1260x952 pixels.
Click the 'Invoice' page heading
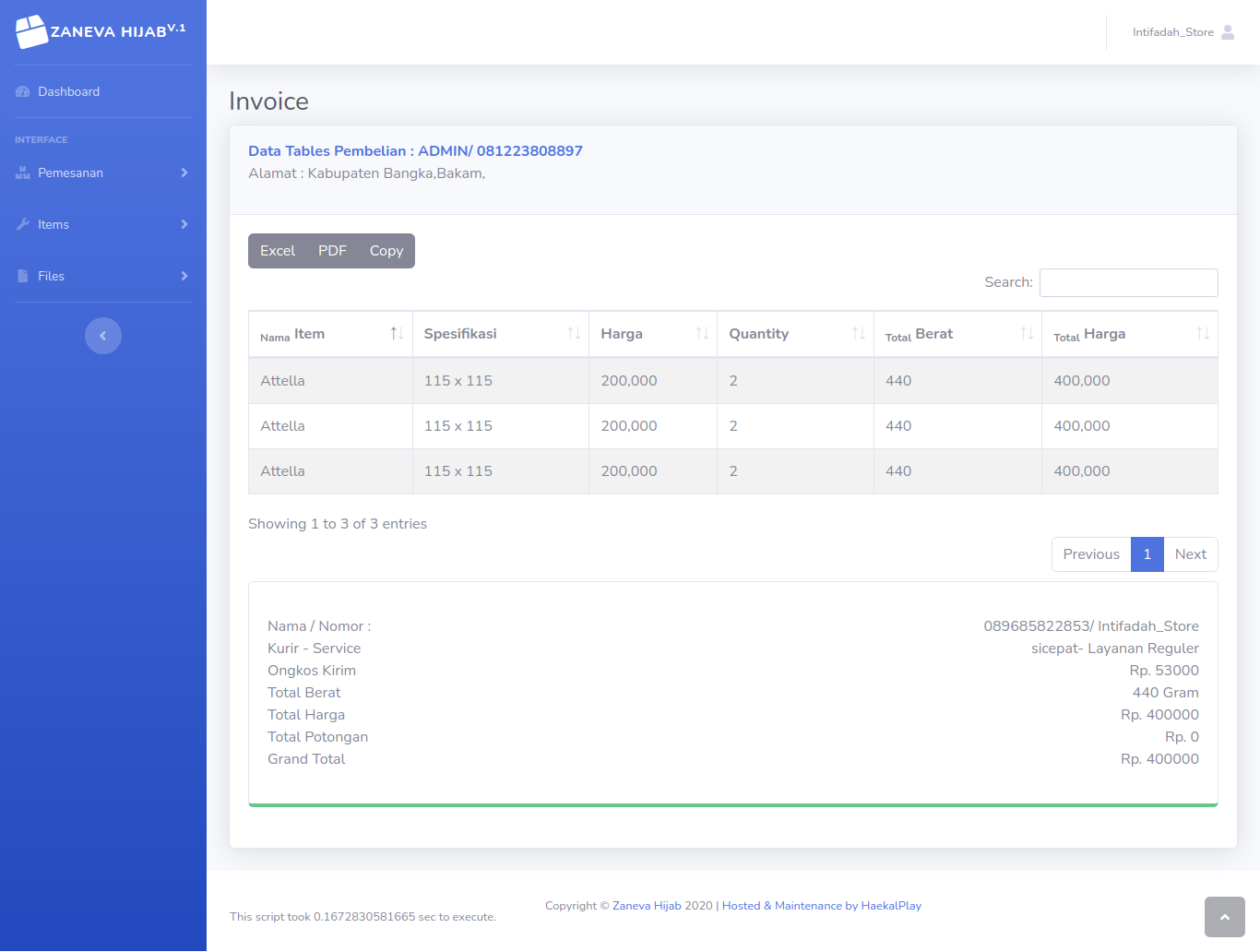point(268,101)
